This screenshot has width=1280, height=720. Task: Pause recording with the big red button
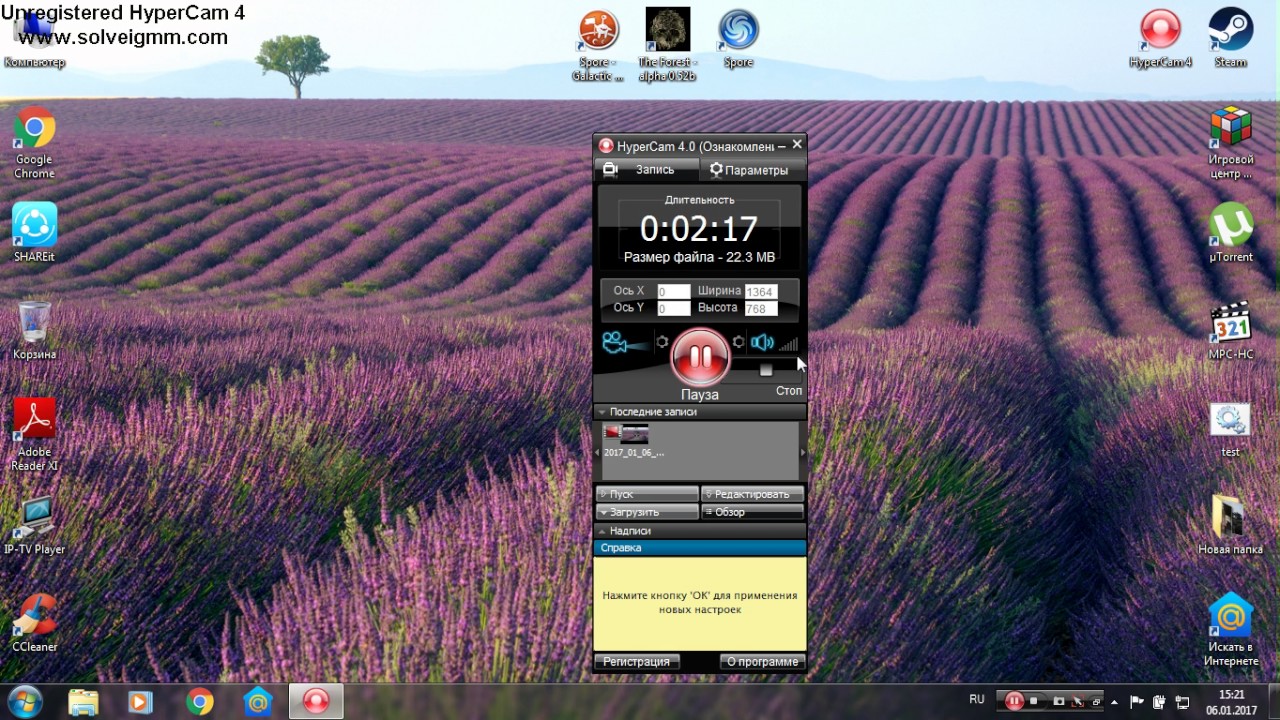pyautogui.click(x=700, y=357)
